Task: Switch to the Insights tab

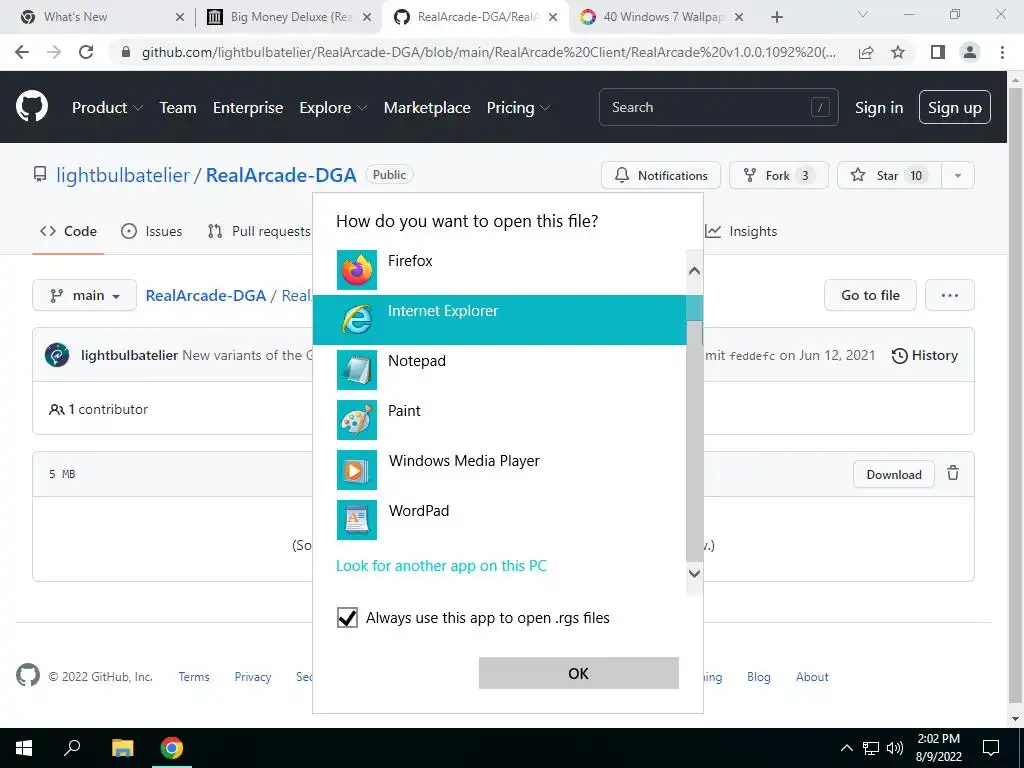Action: [x=741, y=231]
